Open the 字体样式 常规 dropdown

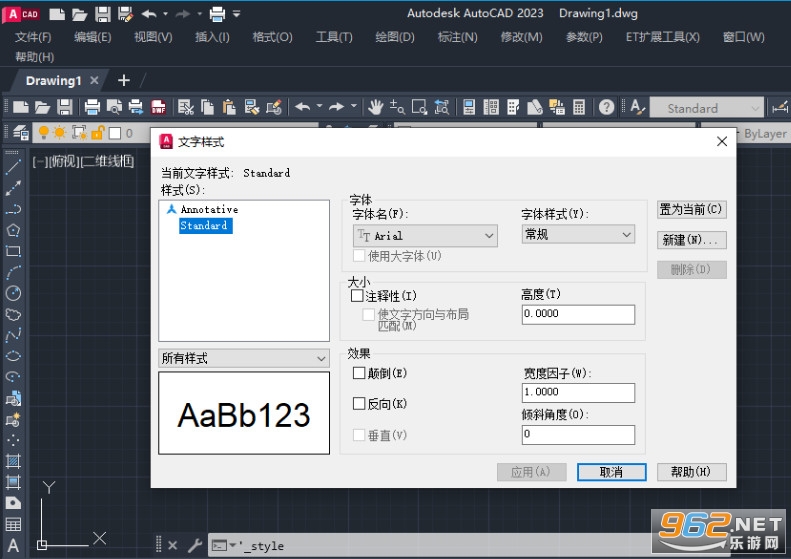(x=578, y=235)
